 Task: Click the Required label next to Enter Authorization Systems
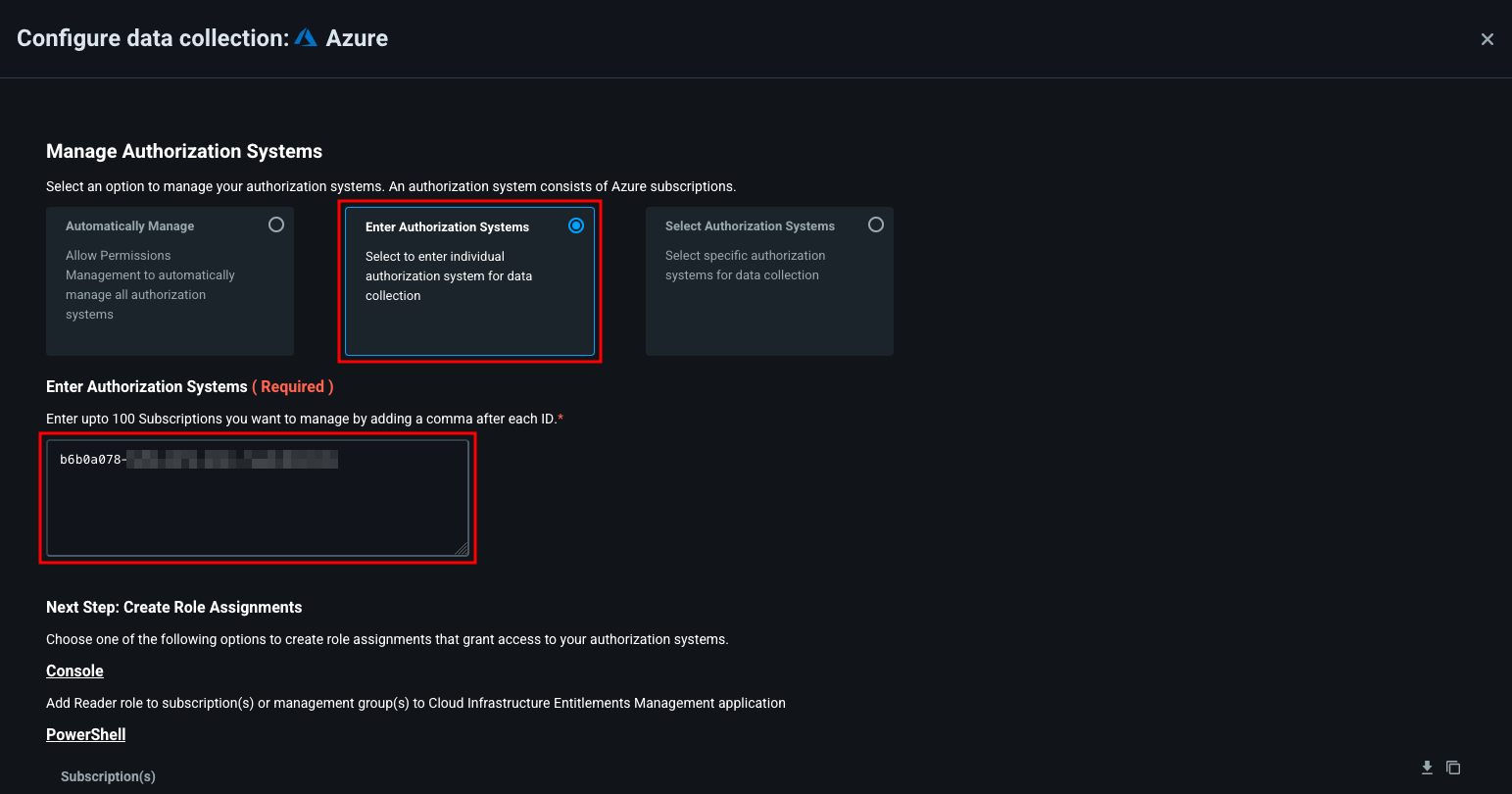click(293, 386)
